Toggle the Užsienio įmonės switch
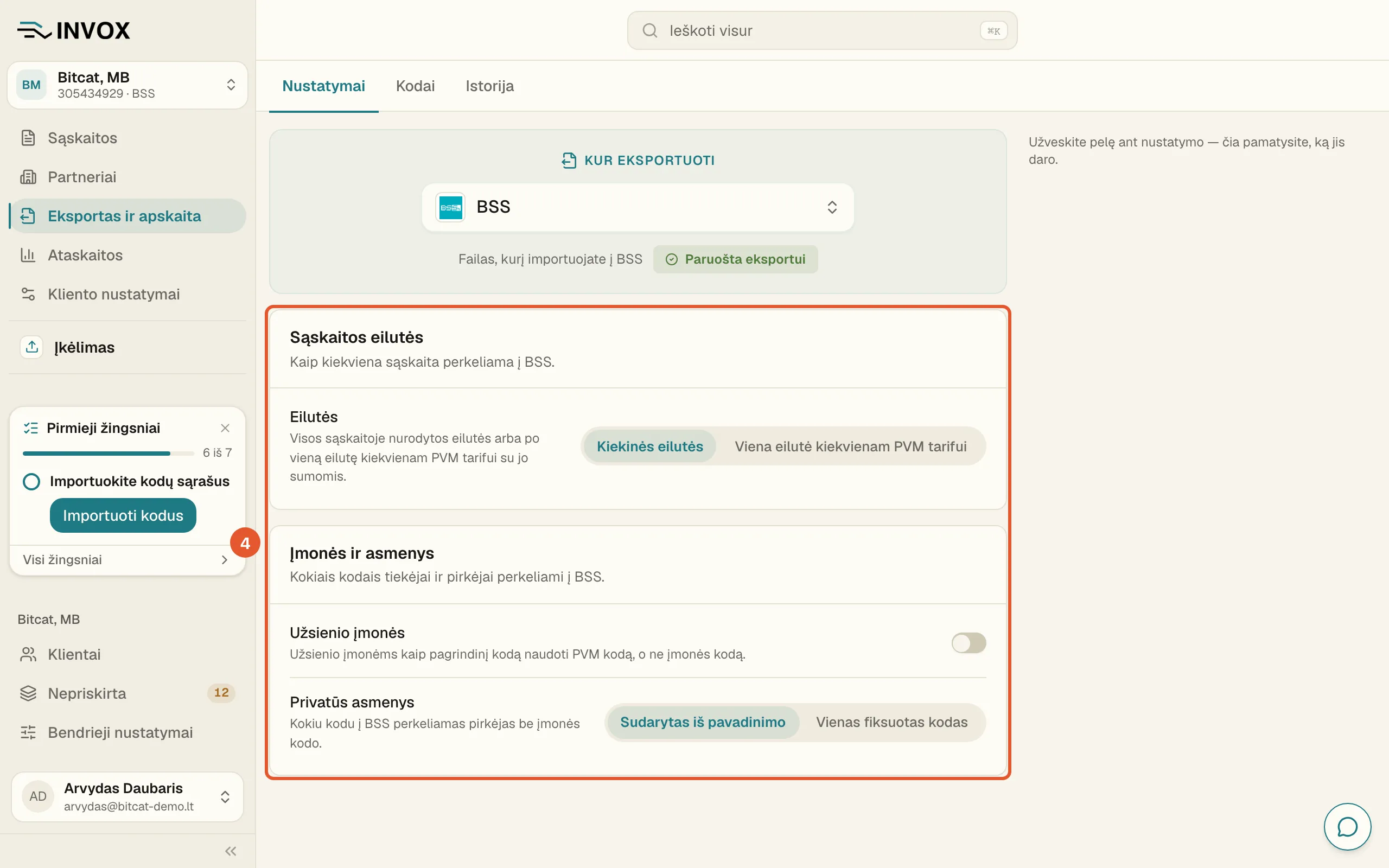 pyautogui.click(x=969, y=643)
